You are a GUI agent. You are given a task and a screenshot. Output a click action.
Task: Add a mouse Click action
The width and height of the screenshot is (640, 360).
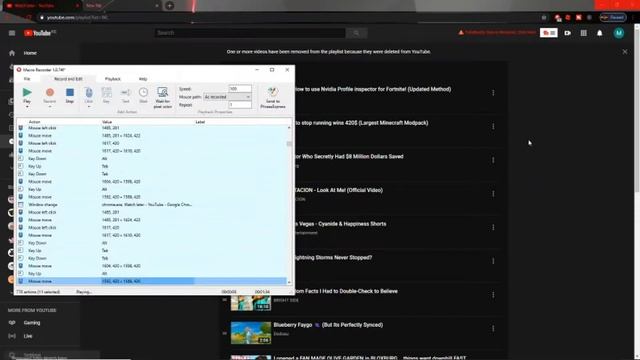coord(89,95)
